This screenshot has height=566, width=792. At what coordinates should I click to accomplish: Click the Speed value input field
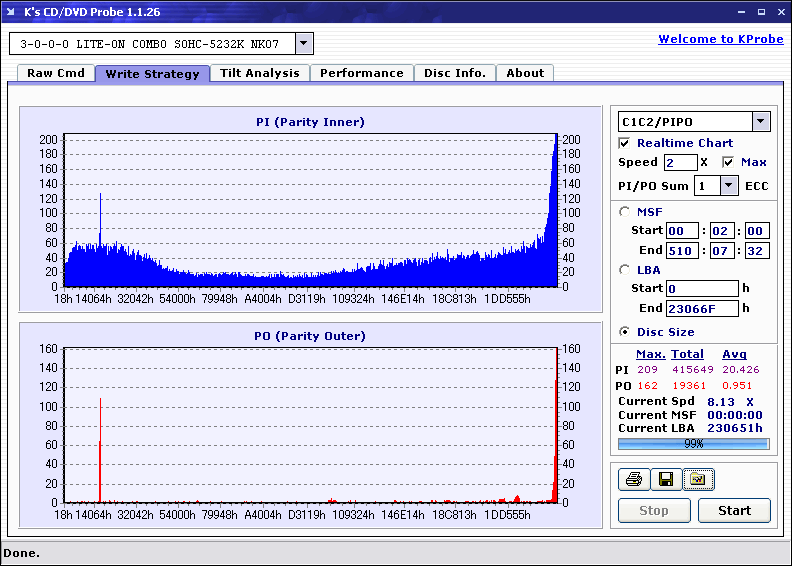(x=680, y=162)
